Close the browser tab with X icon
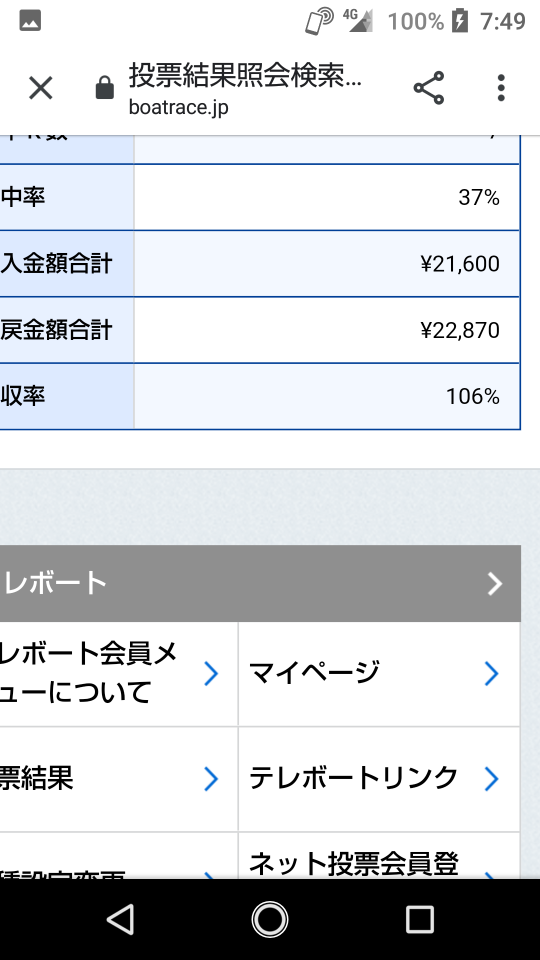540x960 pixels. pyautogui.click(x=41, y=88)
